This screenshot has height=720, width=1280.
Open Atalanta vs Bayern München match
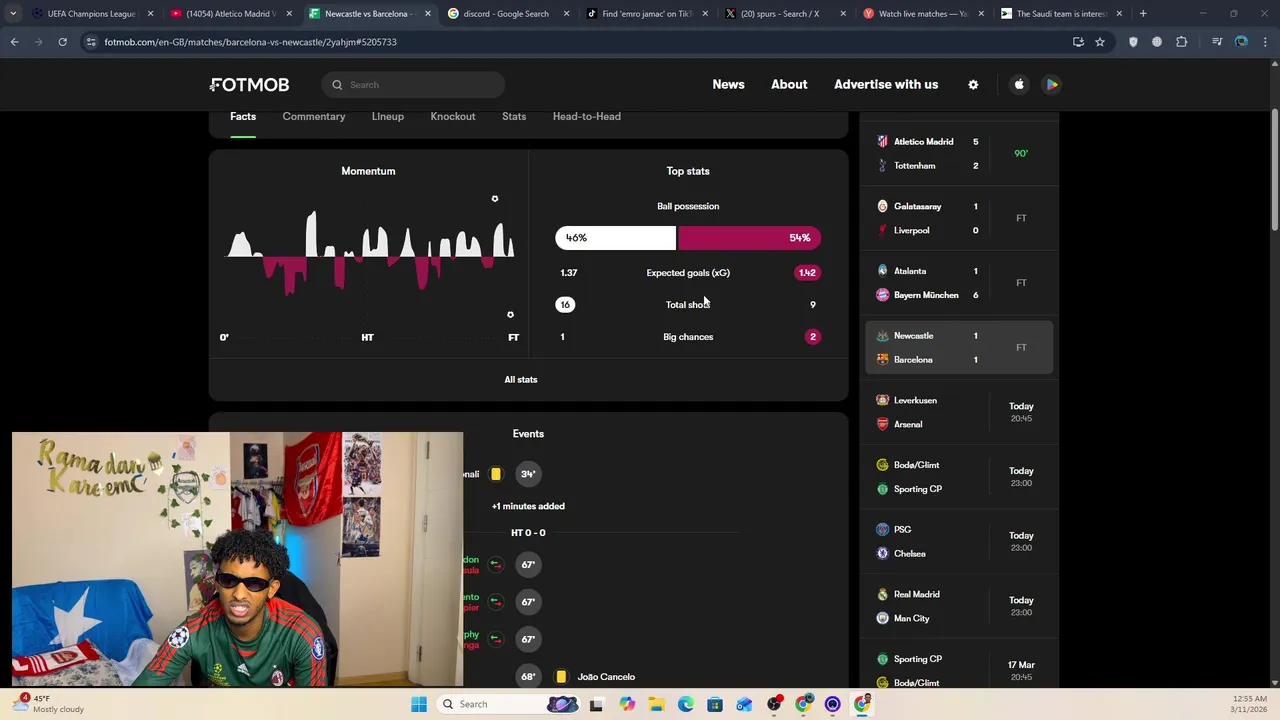coord(957,283)
